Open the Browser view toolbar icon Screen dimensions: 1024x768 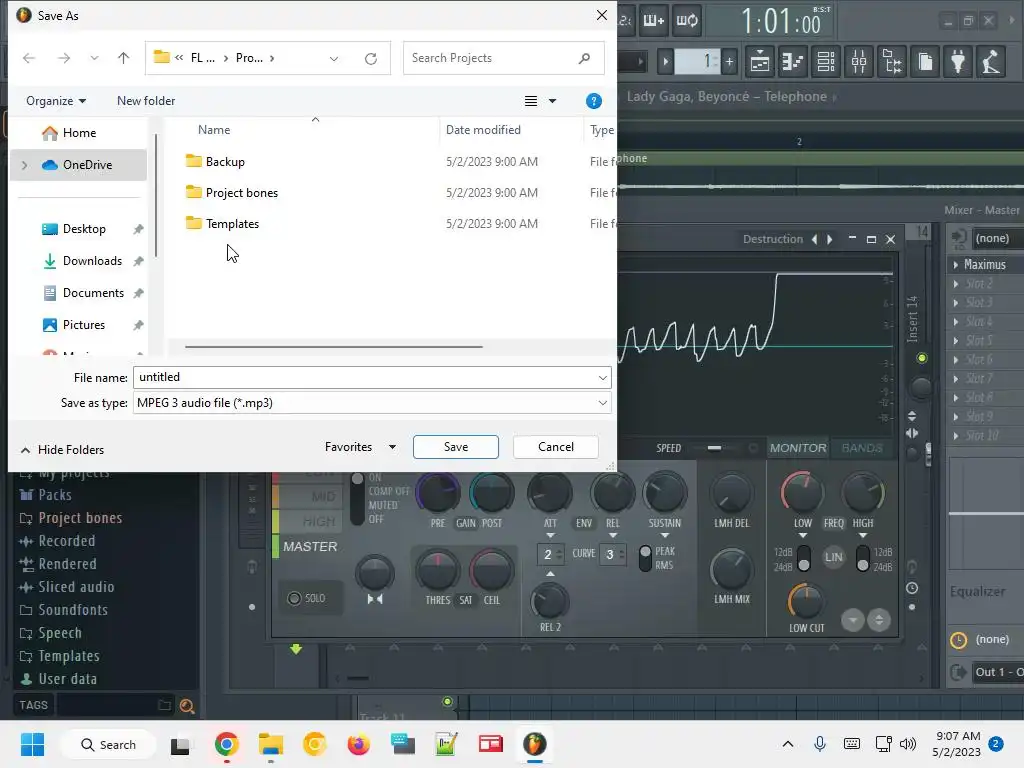coord(891,61)
